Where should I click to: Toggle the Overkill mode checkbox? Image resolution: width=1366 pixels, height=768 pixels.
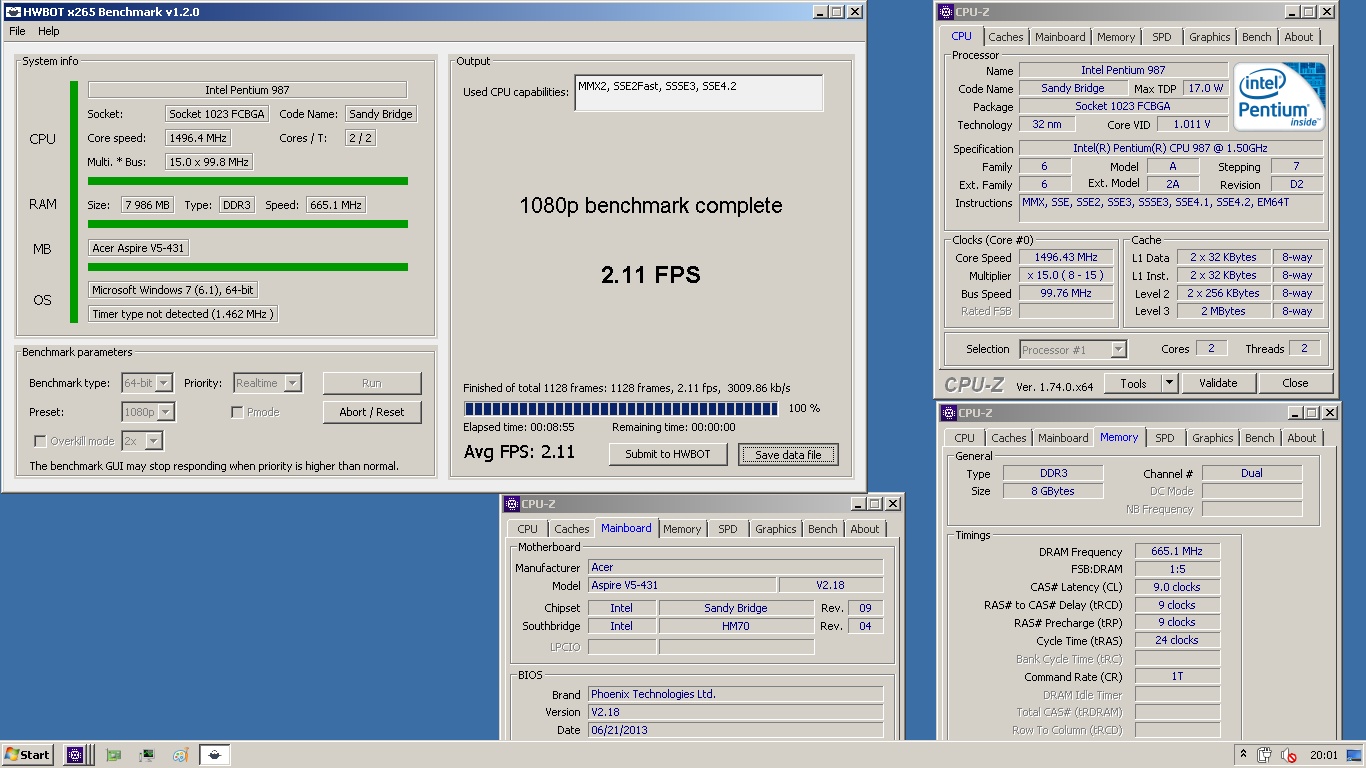click(x=40, y=441)
